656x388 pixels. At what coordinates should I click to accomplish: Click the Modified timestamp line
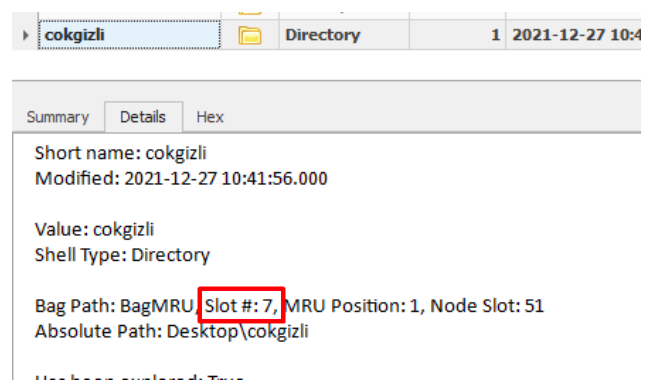[x=181, y=179]
